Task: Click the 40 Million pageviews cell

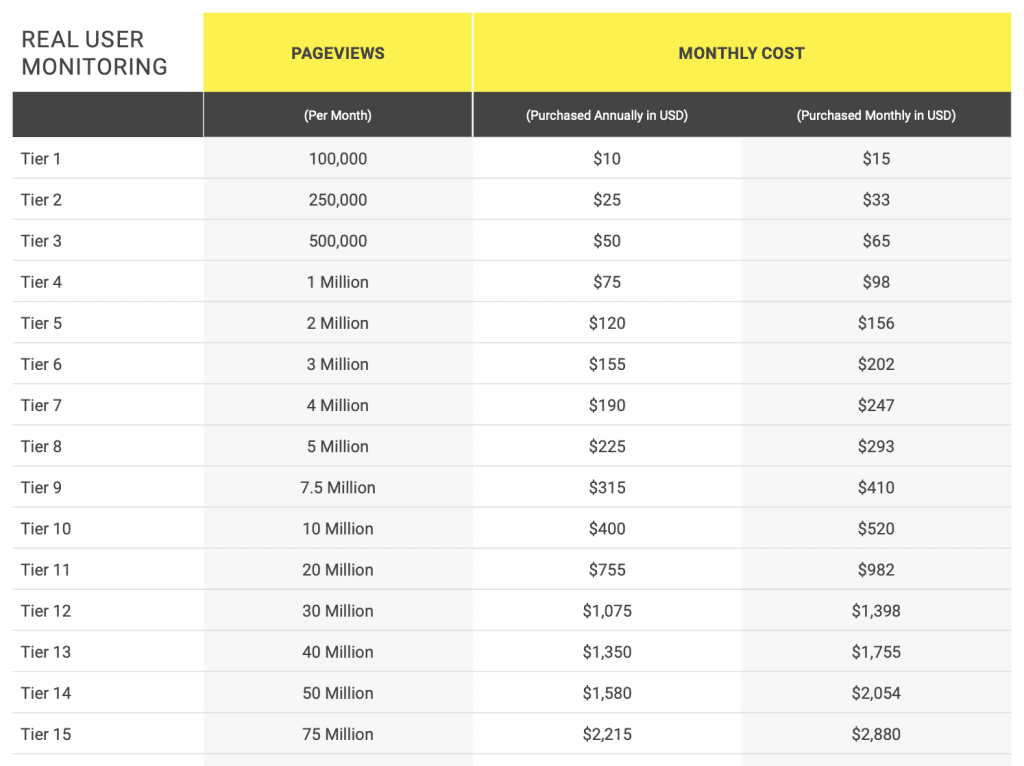Action: tap(338, 651)
